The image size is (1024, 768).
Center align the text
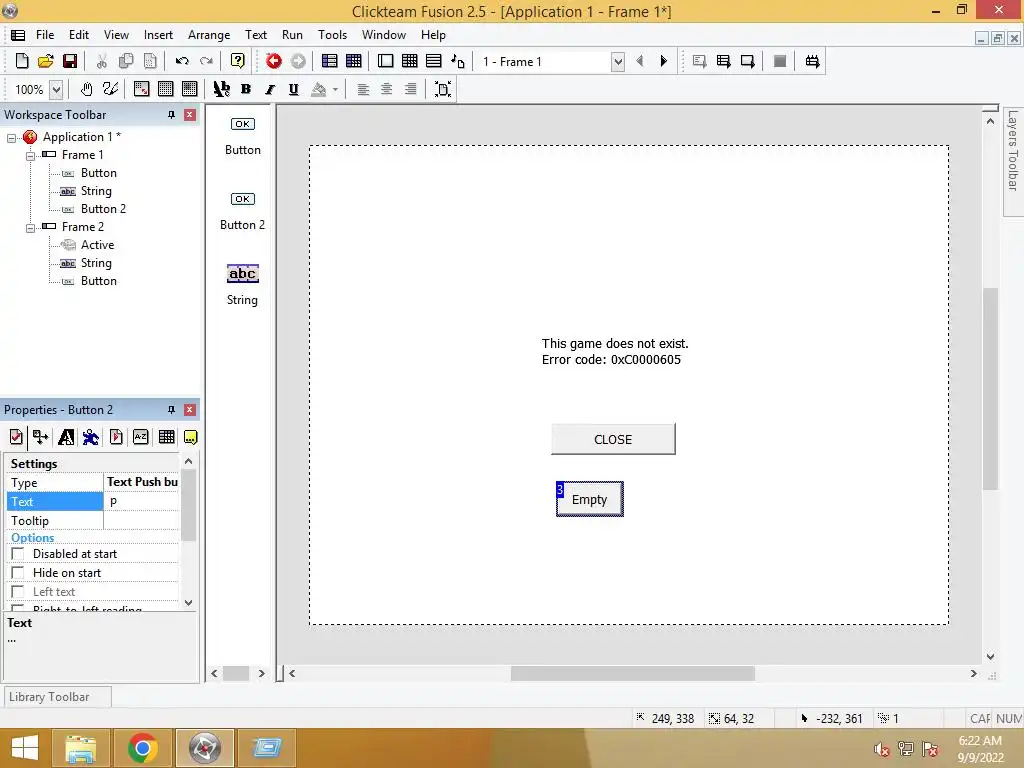[387, 89]
